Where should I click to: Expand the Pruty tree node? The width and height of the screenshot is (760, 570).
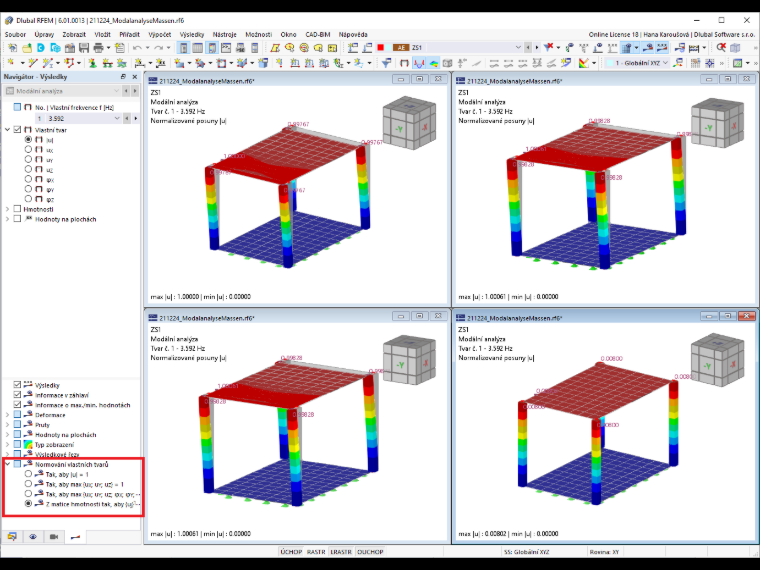pyautogui.click(x=7, y=425)
